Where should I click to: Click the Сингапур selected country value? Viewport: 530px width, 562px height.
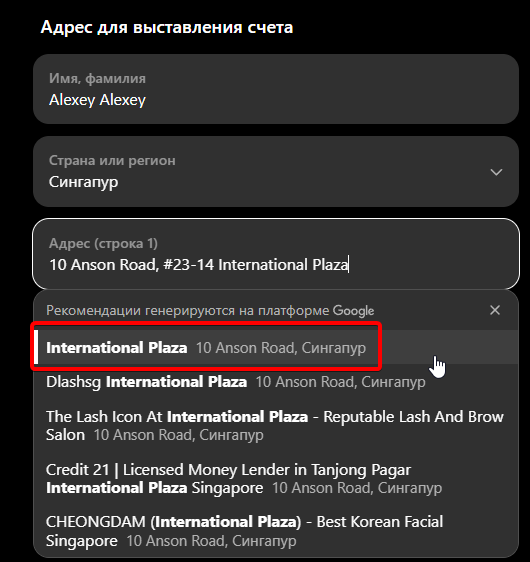point(83,182)
